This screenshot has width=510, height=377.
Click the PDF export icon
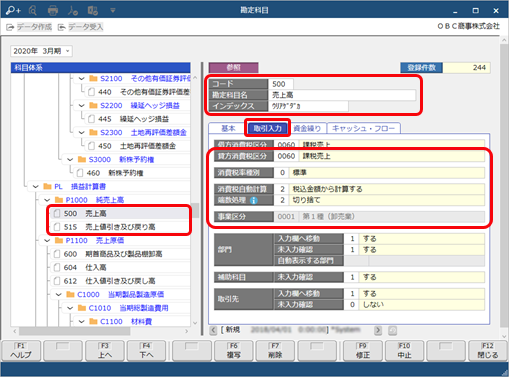click(x=73, y=11)
